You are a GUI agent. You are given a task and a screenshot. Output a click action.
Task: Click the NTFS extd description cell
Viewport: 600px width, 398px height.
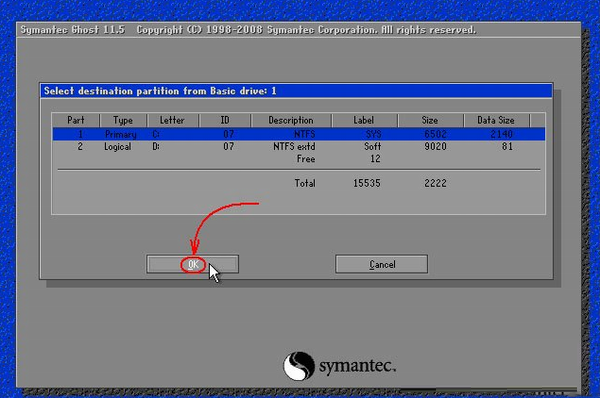pos(294,147)
